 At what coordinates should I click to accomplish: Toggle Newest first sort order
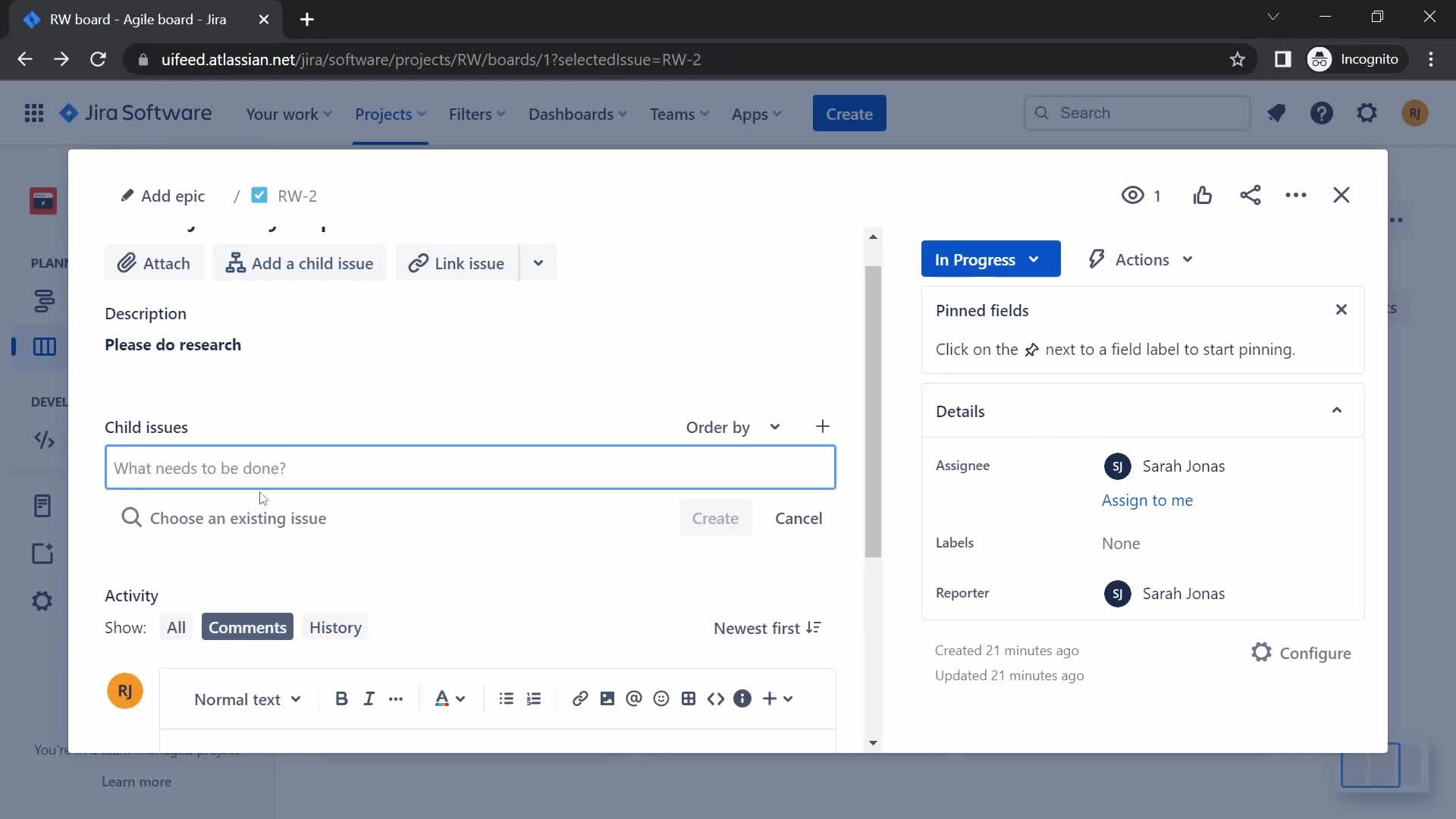coord(767,628)
